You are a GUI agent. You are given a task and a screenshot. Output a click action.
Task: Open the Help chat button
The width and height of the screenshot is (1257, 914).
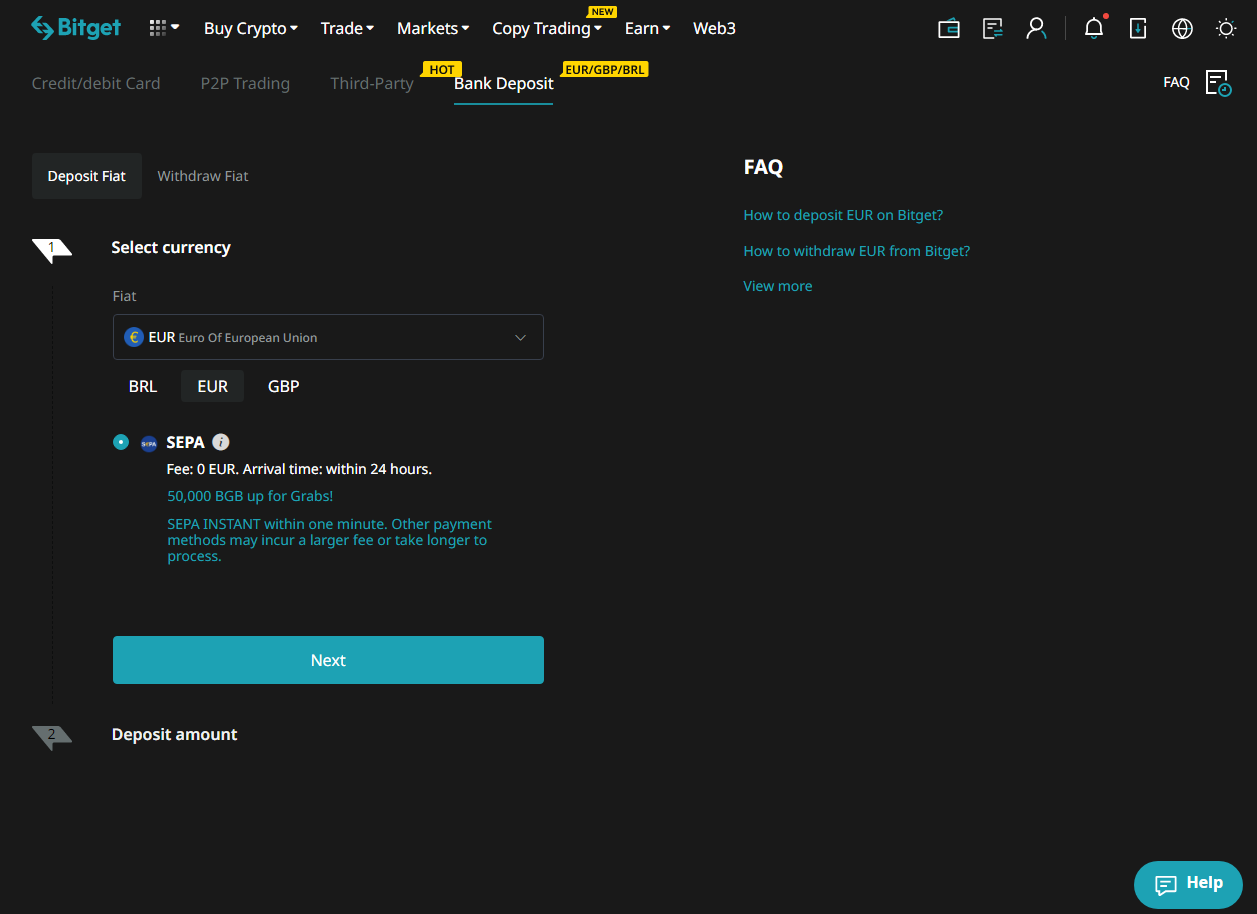click(x=1188, y=884)
